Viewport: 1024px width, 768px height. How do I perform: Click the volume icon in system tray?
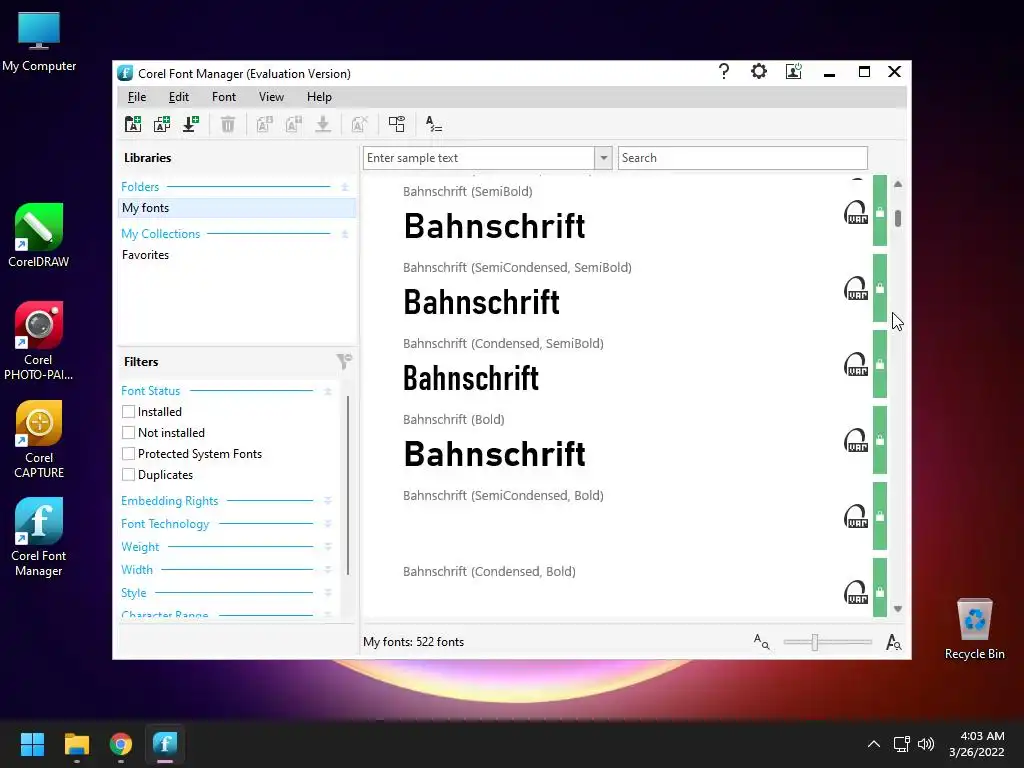coord(925,744)
